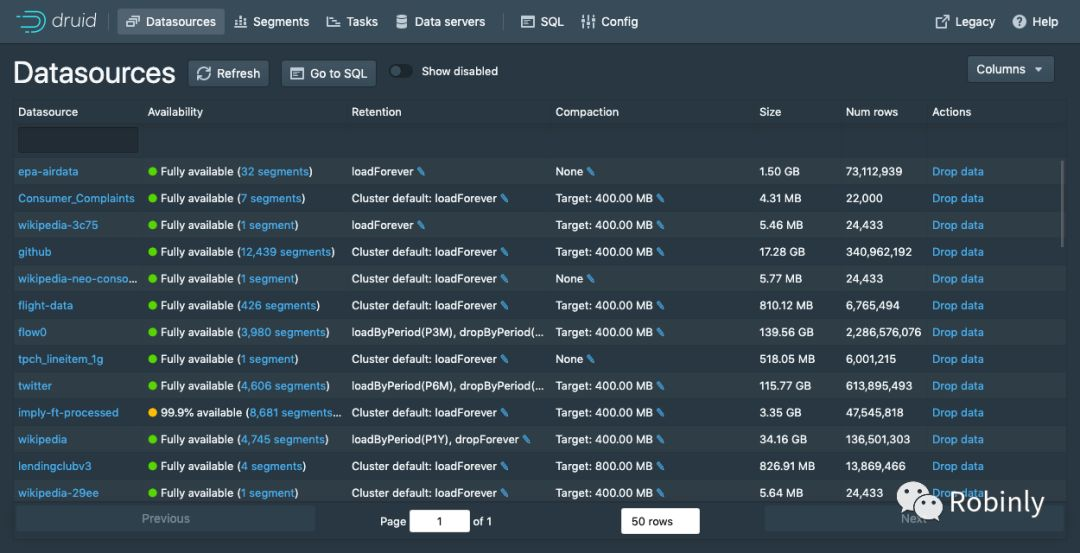Click Drop data for twitter
Screen dimensions: 1080x553
coord(957,386)
